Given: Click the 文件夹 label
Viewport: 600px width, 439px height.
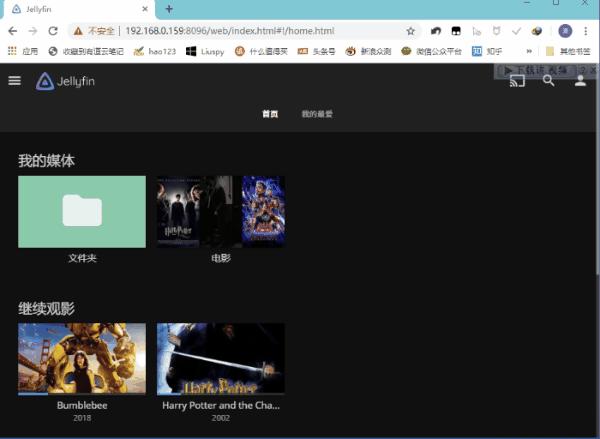Looking at the screenshot, I should [x=82, y=258].
